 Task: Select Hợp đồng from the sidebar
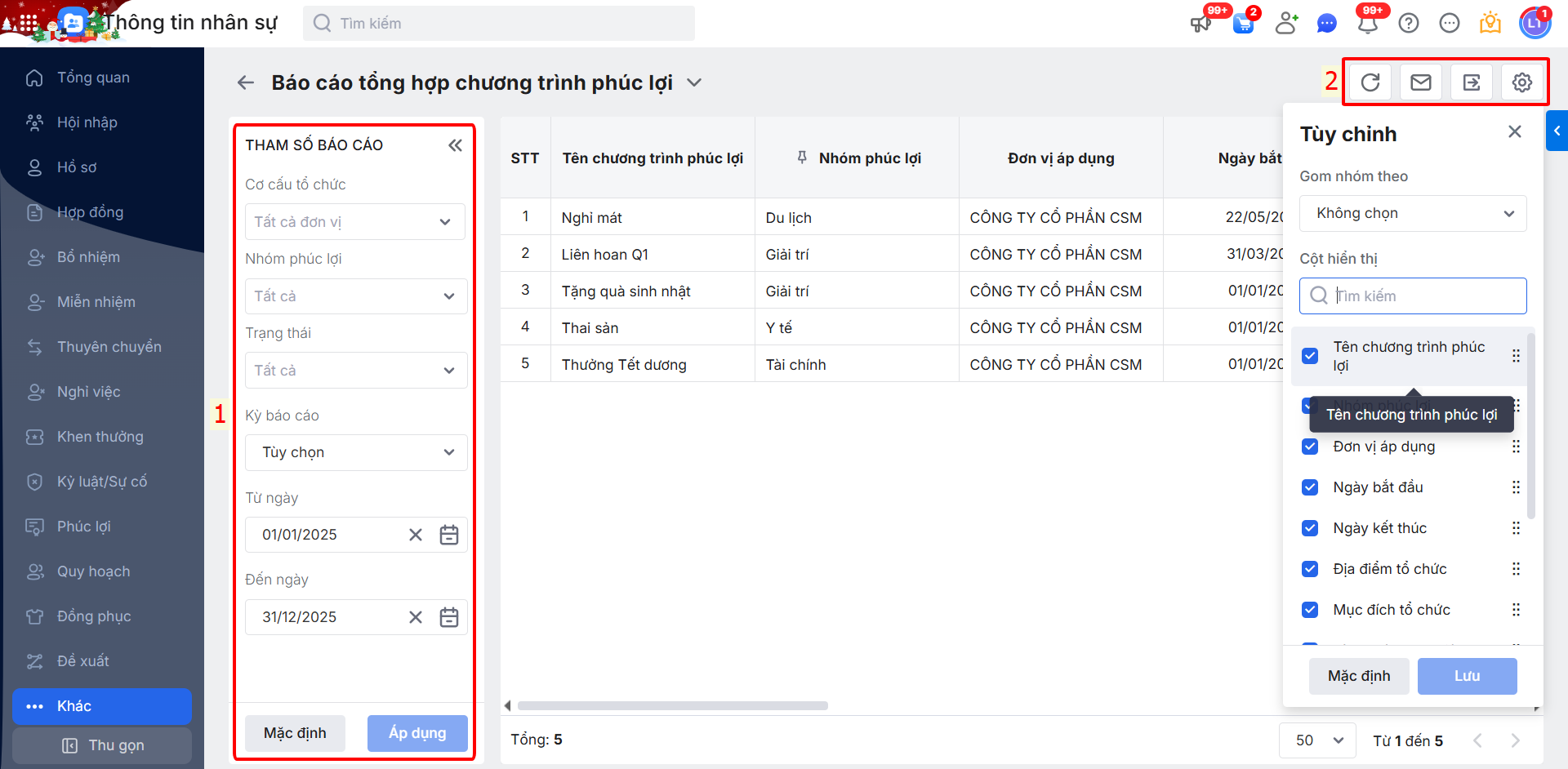click(90, 212)
